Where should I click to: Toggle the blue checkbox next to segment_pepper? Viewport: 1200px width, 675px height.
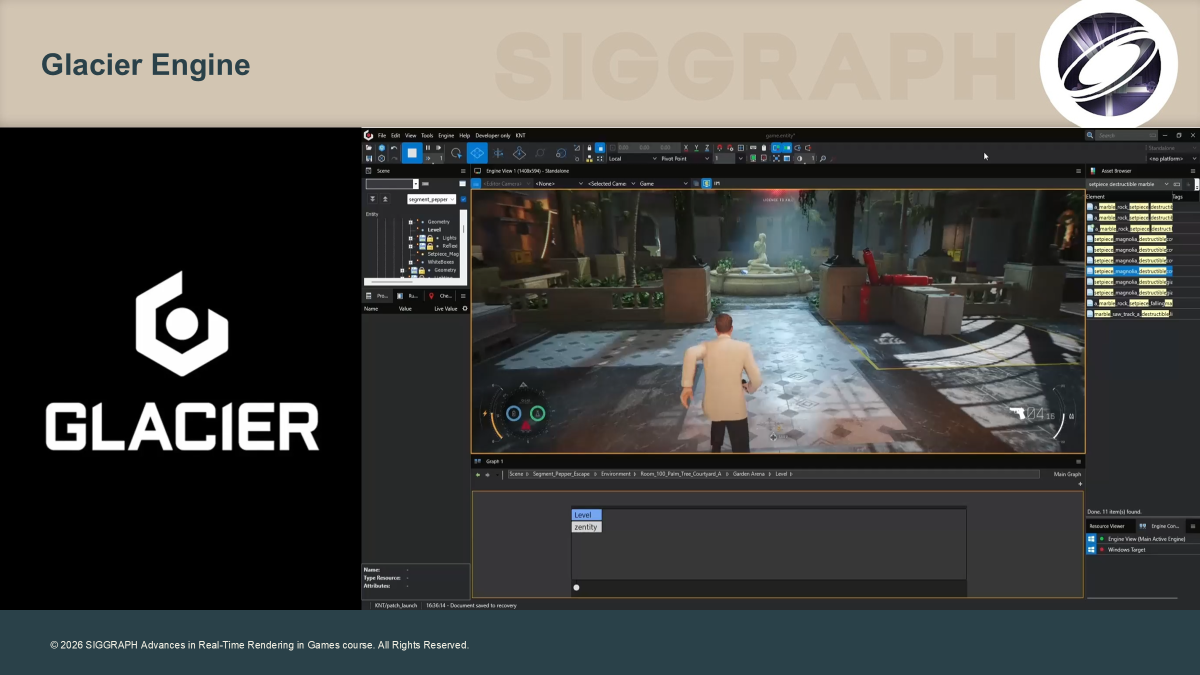click(463, 199)
